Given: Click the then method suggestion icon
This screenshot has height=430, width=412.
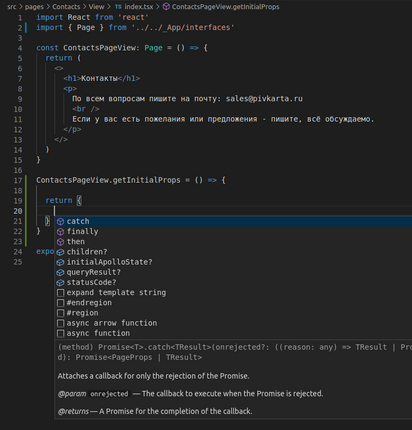Looking at the screenshot, I should point(60,242).
